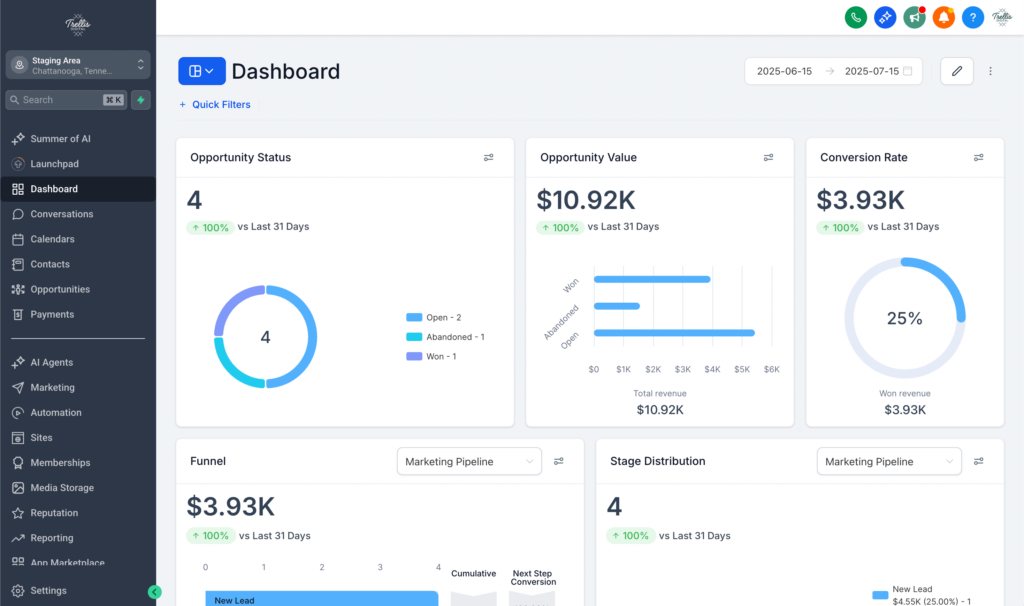Click the blue AI sparkle icon
Screen dimensions: 1024x606
click(884, 17)
